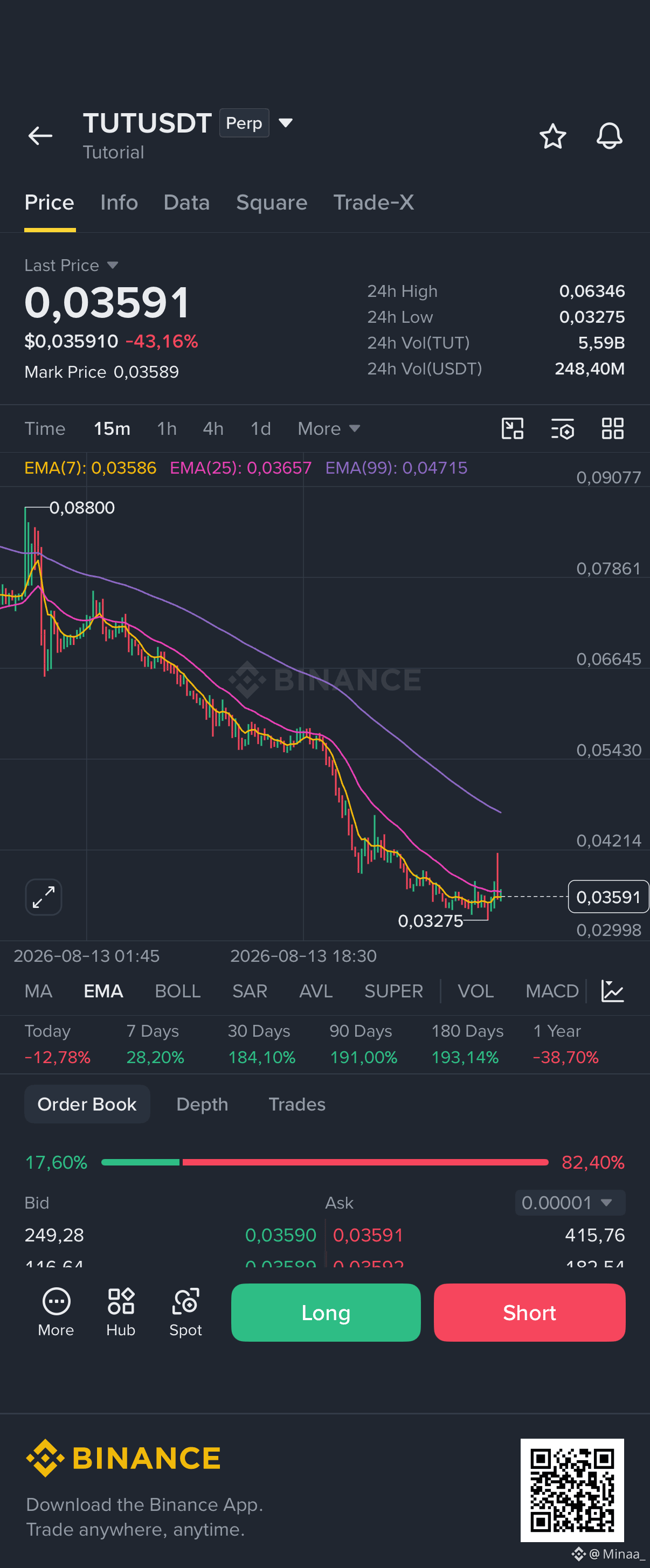This screenshot has height=1568, width=650.
Task: Tap the 30 Days 184,10% performance
Action: coord(262,1044)
